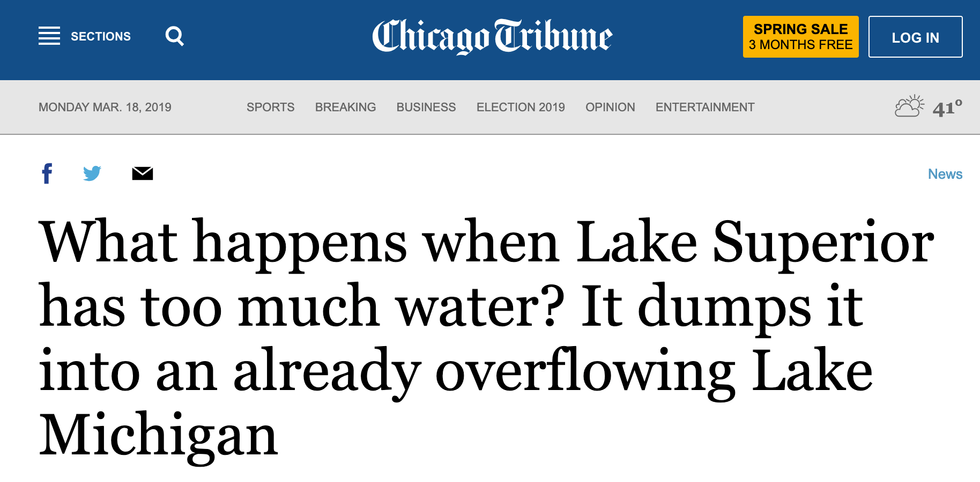Share article via email envelope icon
Screen dimensions: 980x482
tap(142, 174)
